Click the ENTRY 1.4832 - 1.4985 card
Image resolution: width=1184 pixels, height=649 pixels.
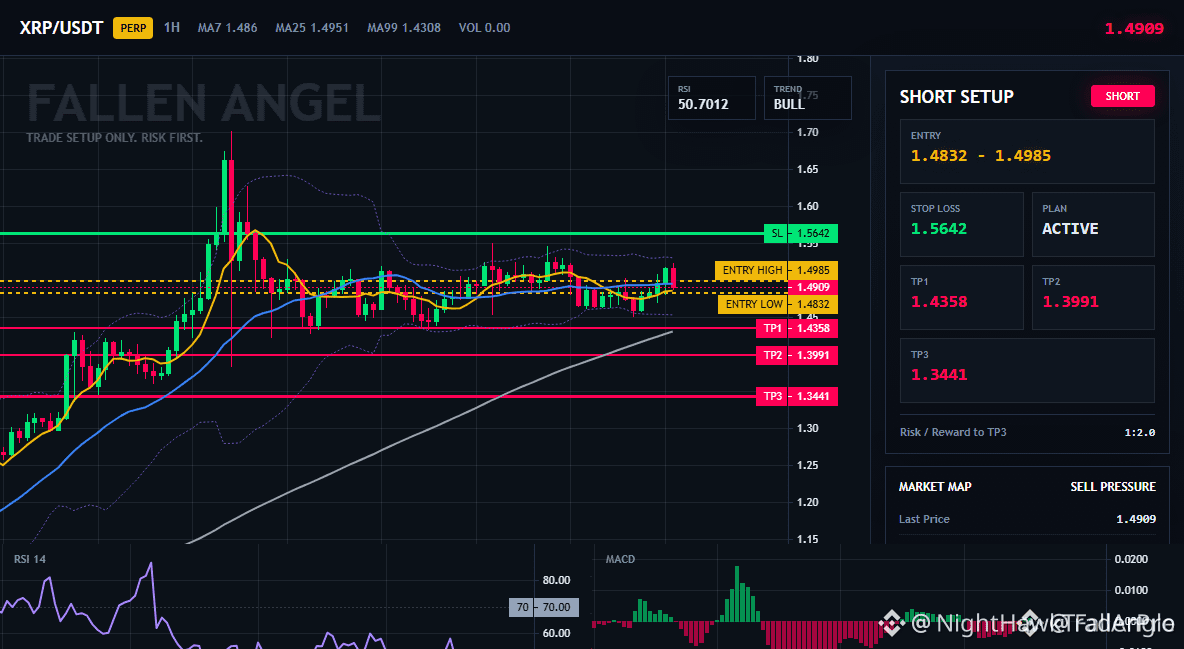click(x=1027, y=151)
